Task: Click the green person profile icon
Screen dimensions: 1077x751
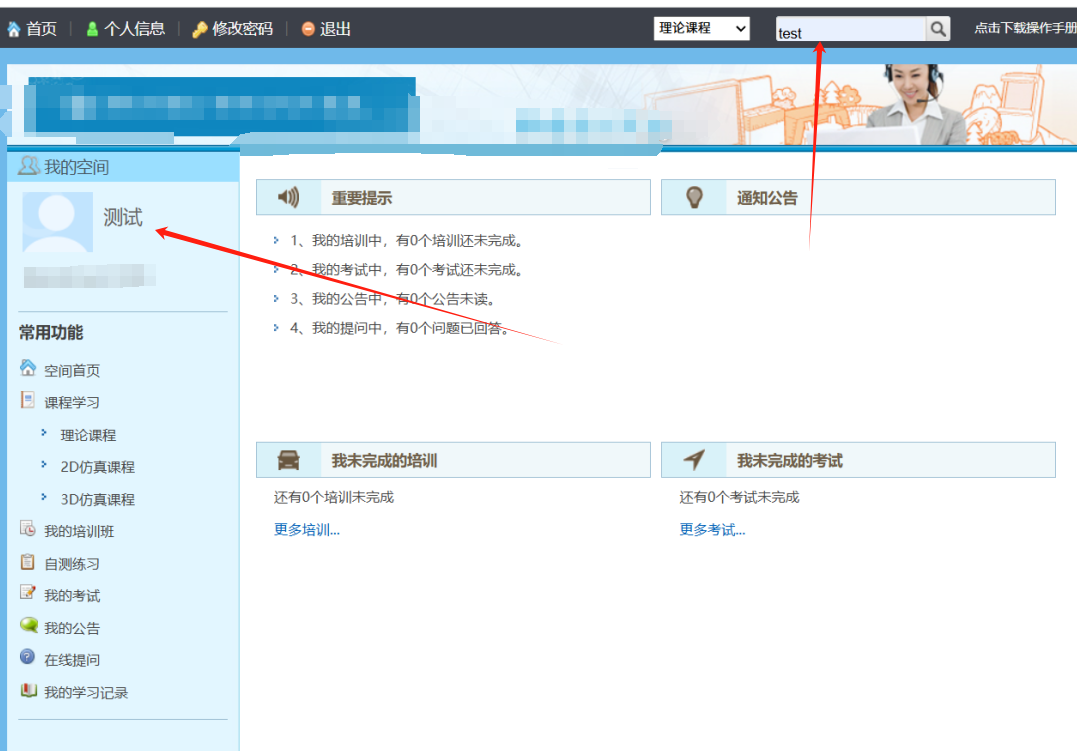Action: pyautogui.click(x=92, y=29)
